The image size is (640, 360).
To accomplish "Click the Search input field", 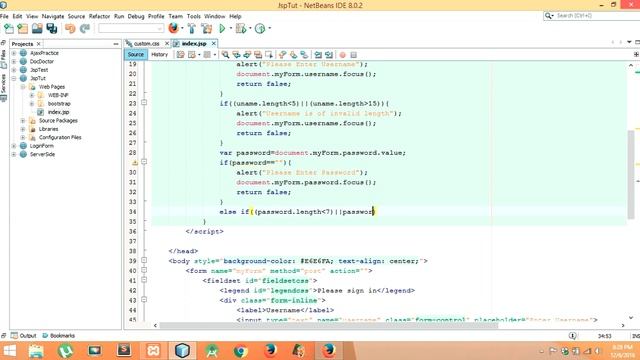I will coord(594,16).
